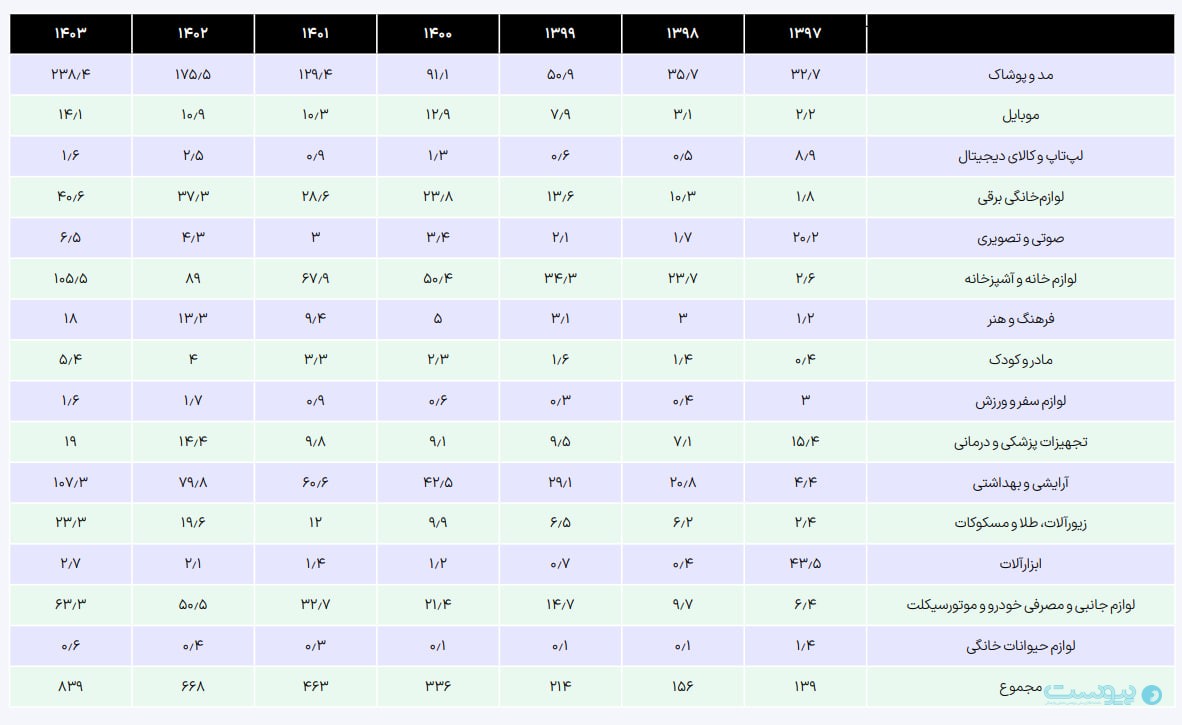The width and height of the screenshot is (1182, 725).
Task: Click the لوازم خانه و آشپزخانه label
Action: 1021,279
